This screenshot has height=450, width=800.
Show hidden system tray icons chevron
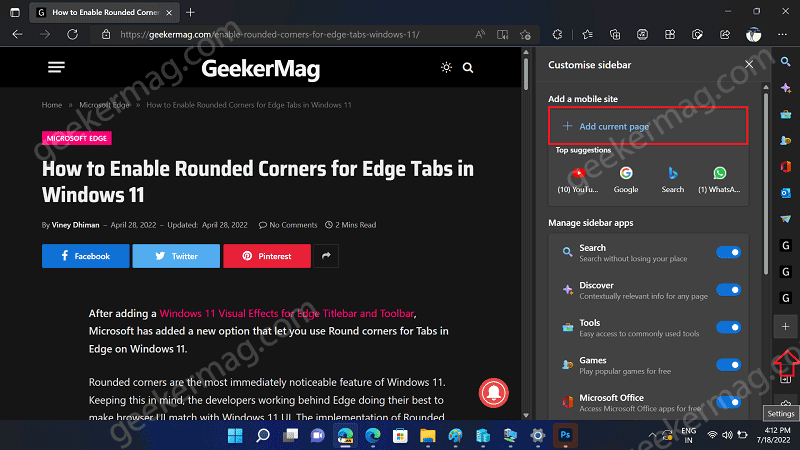652,435
